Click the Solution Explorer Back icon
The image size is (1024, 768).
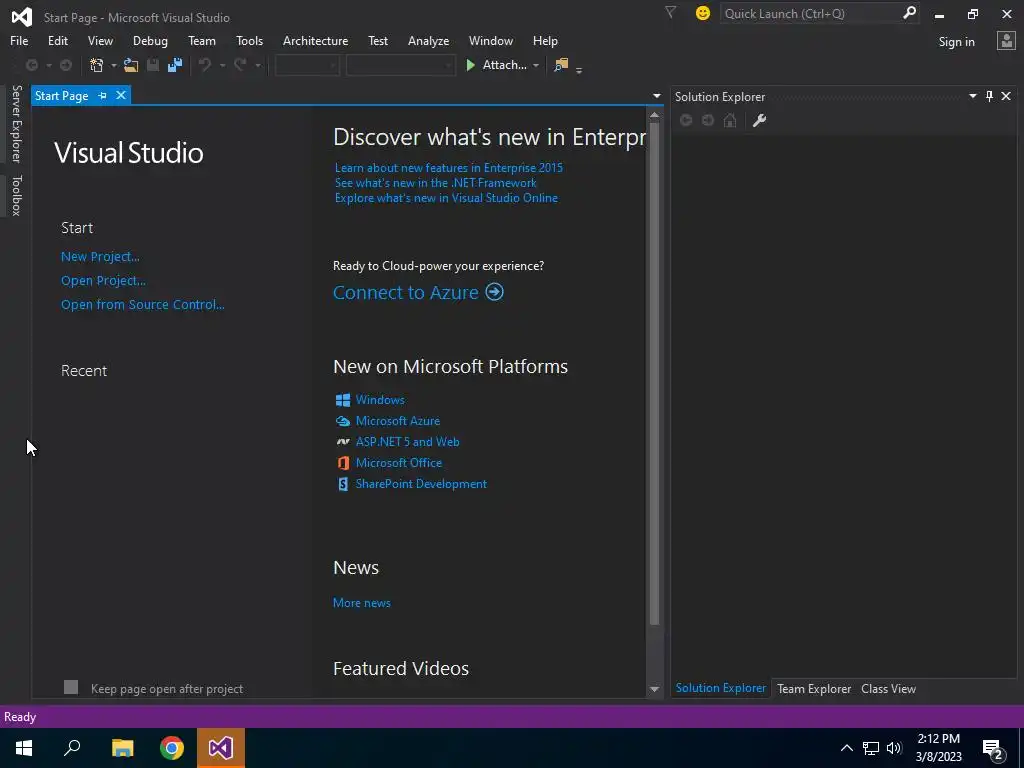[686, 120]
